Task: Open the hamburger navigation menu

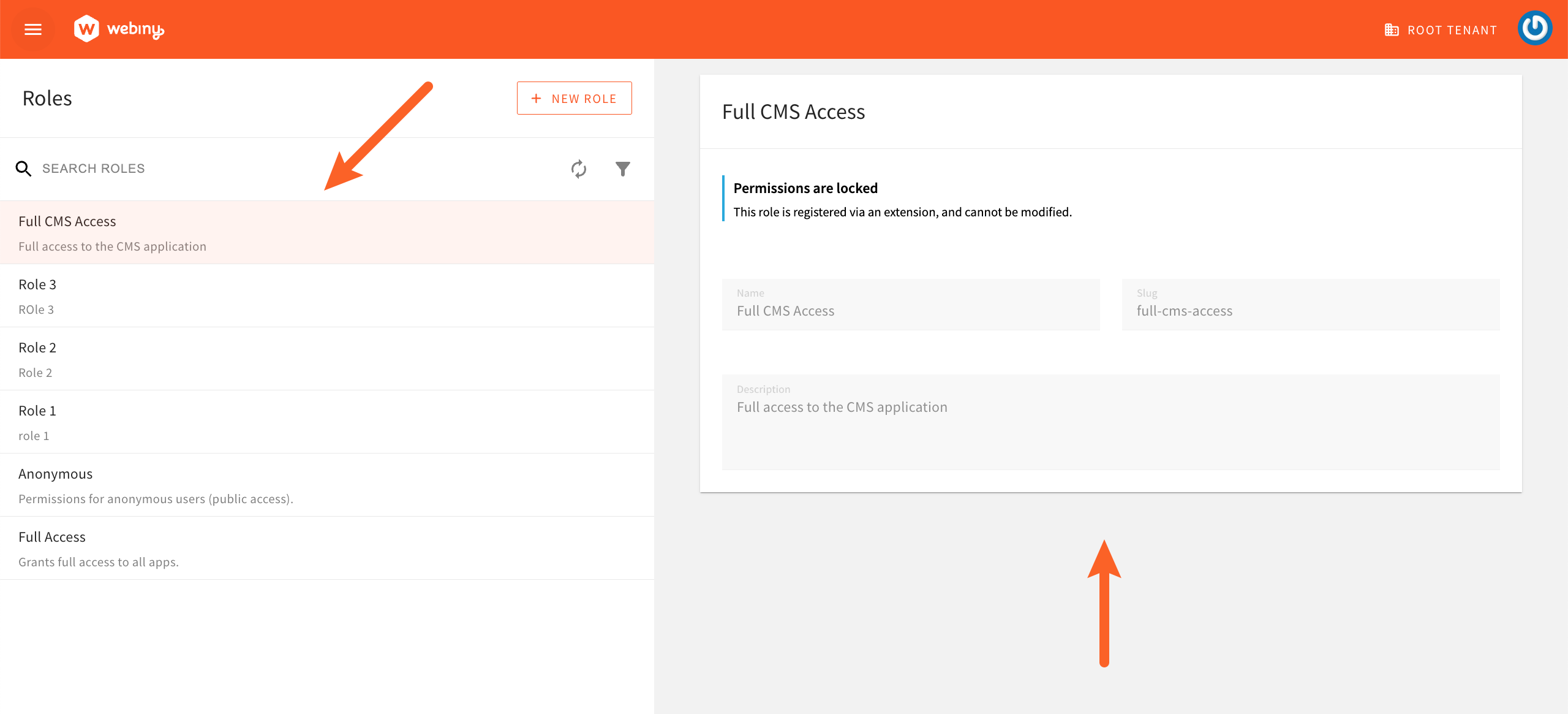Action: tap(32, 29)
